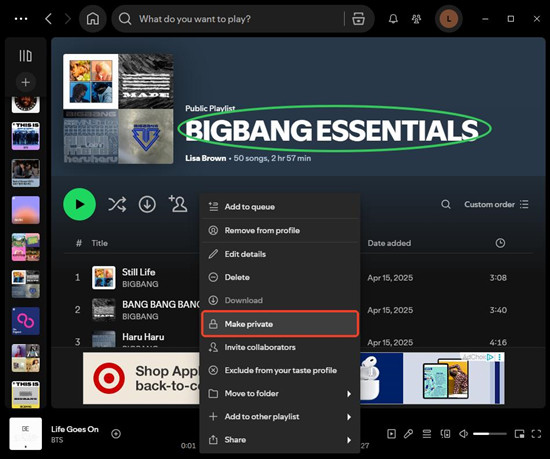
Task: Sort by duration clock icon
Action: [x=500, y=243]
